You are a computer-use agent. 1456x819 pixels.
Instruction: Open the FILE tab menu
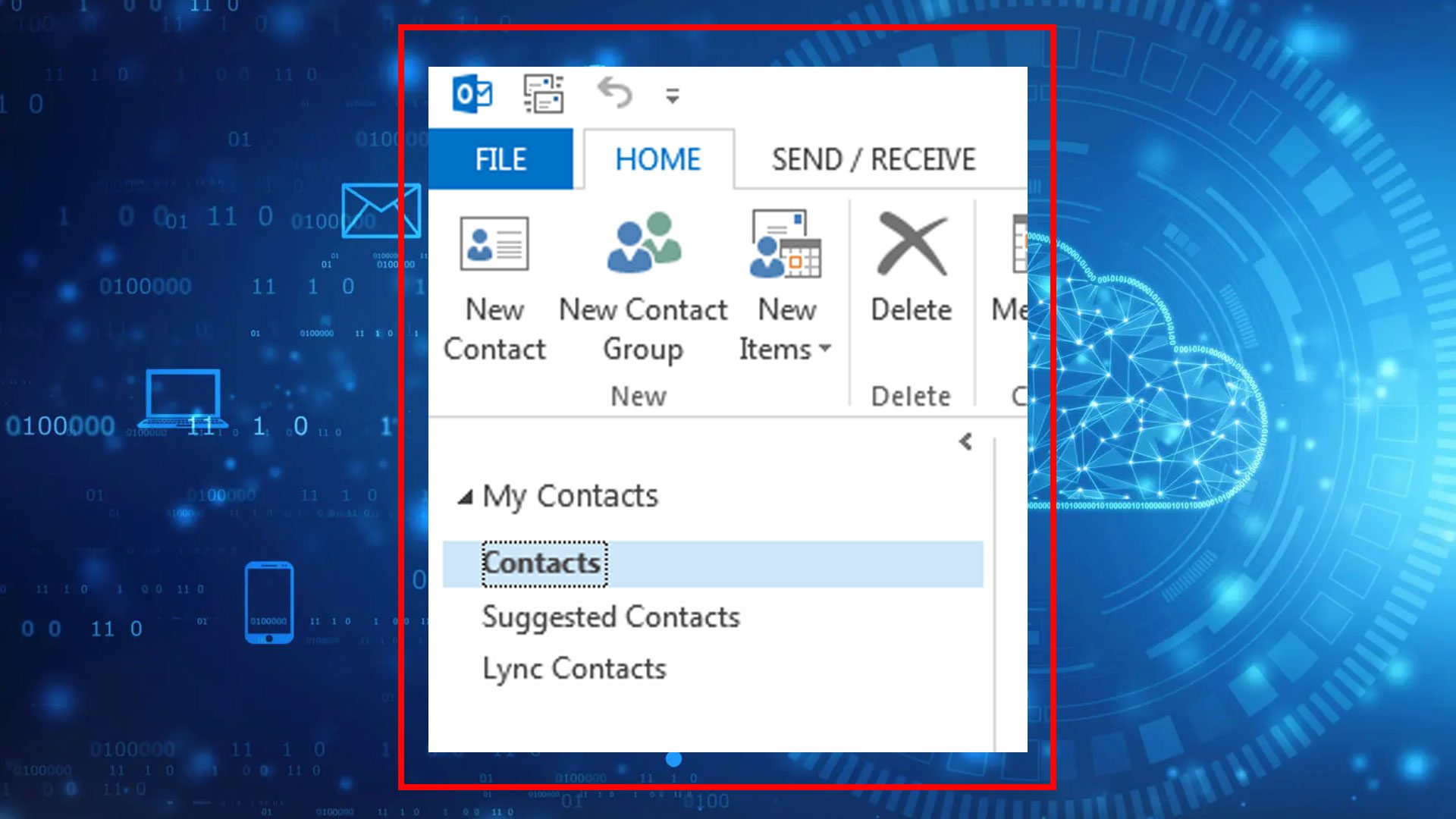coord(502,159)
